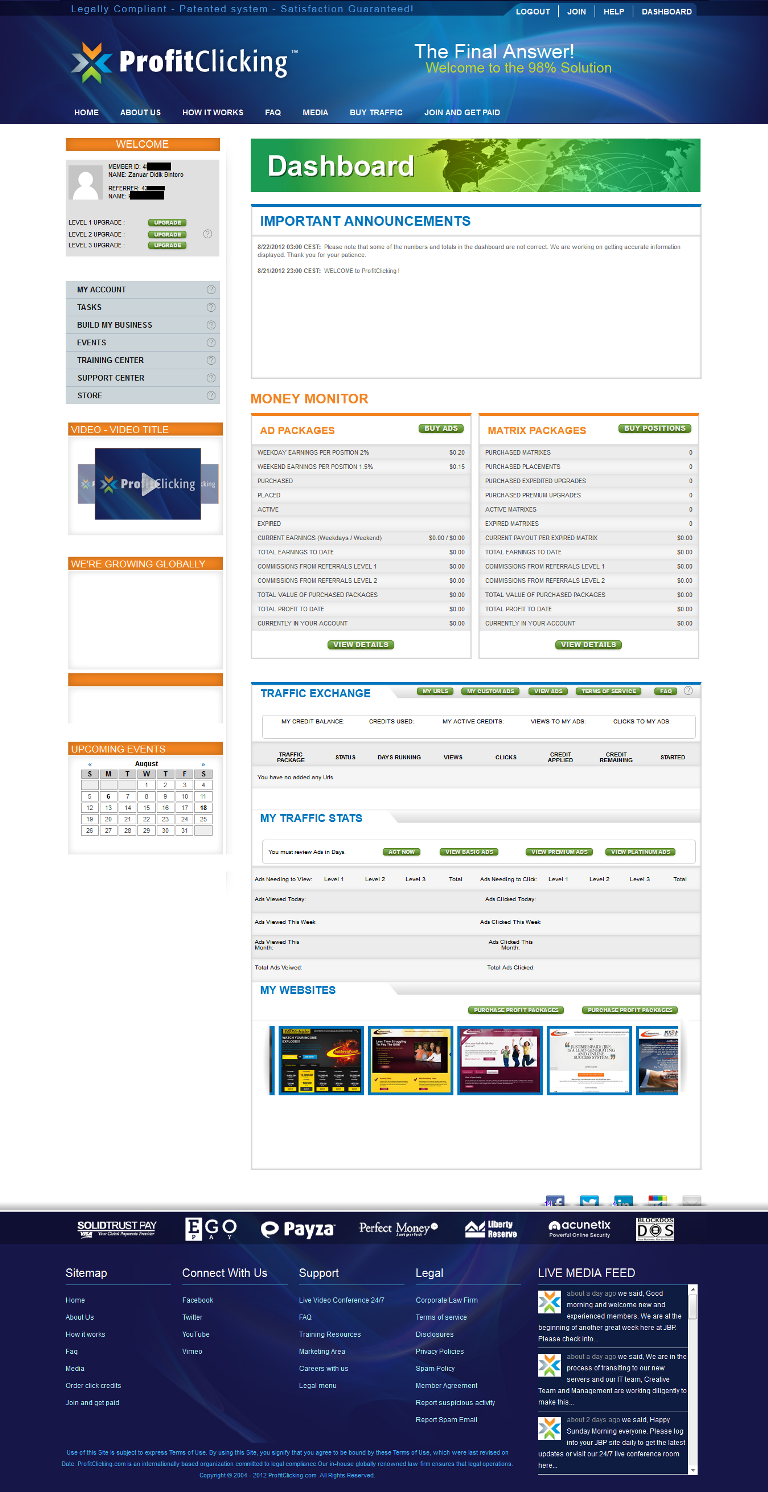
Task: Click the EgoPay logo
Action: pos(211,1229)
